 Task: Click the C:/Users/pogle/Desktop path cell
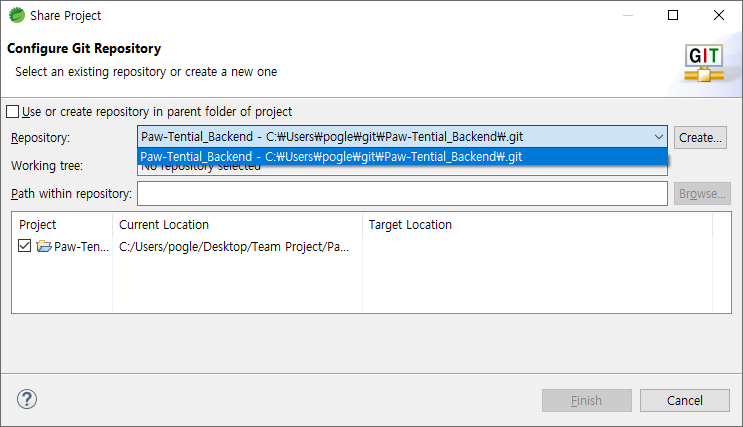tap(234, 246)
